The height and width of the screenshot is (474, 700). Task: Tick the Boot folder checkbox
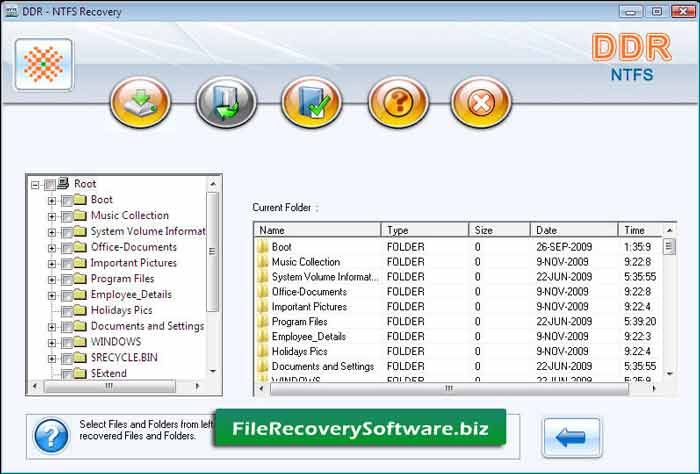(x=67, y=200)
